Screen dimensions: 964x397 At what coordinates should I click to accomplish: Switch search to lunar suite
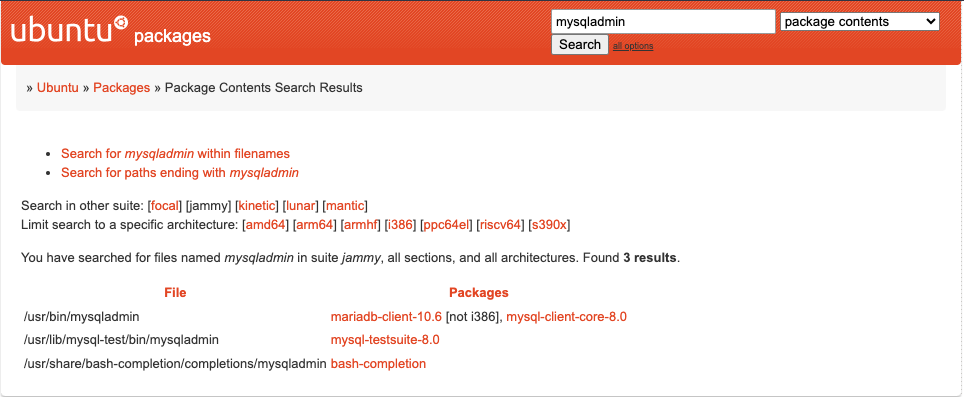(x=301, y=206)
